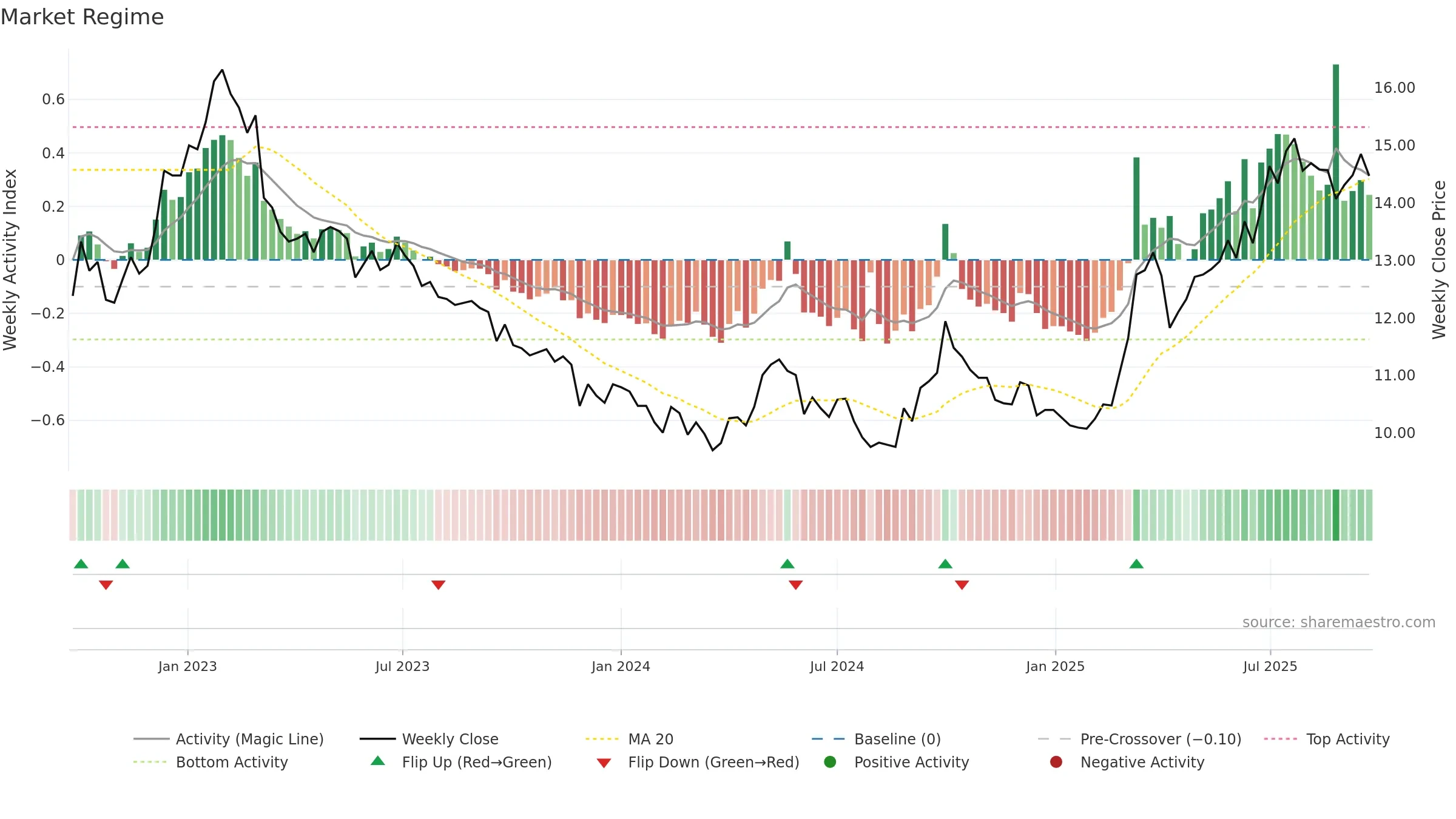
Task: Click the Weekly Close peak near early 2023
Action: pos(222,70)
